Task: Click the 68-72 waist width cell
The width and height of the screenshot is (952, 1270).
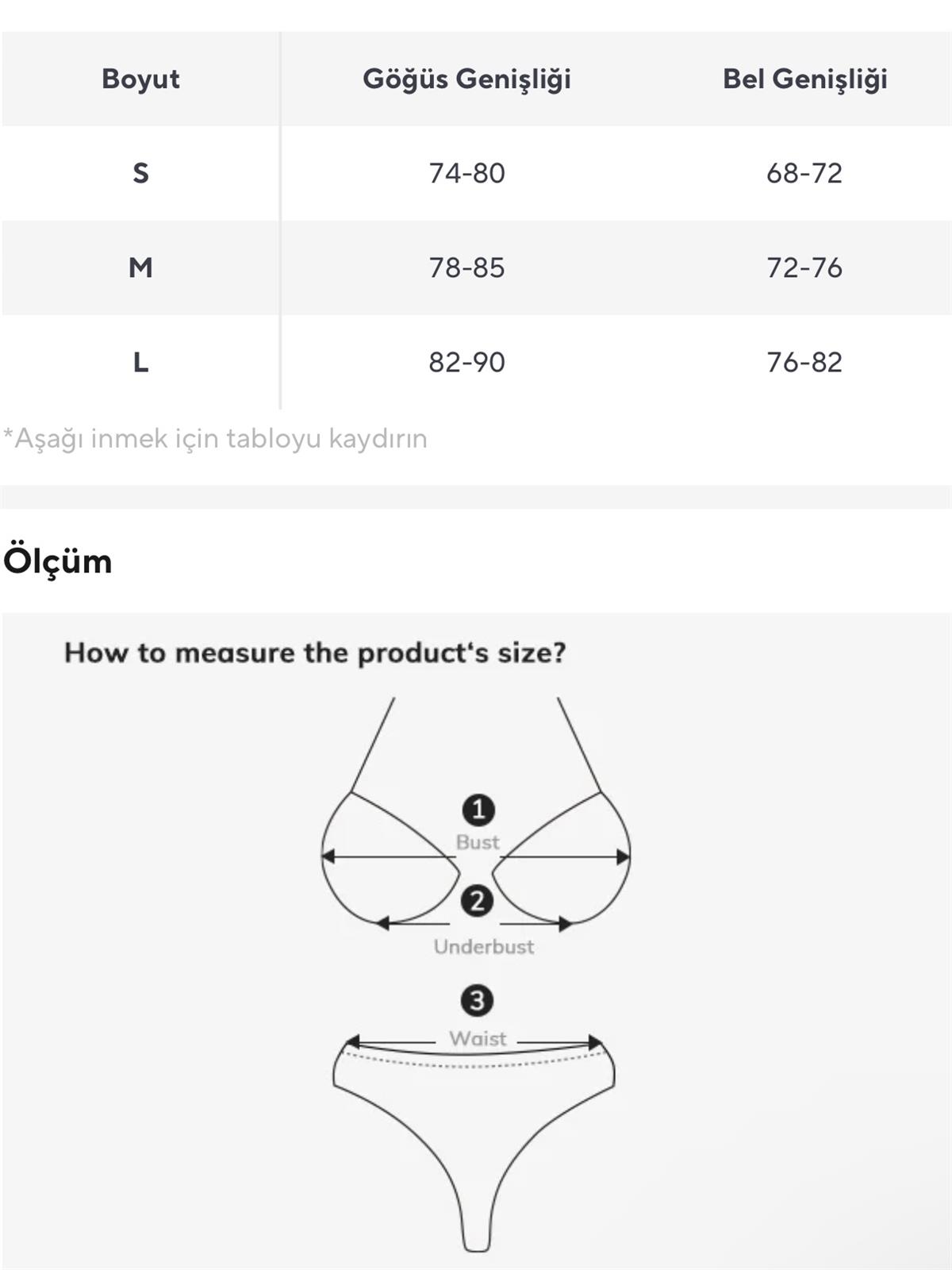Action: click(804, 173)
